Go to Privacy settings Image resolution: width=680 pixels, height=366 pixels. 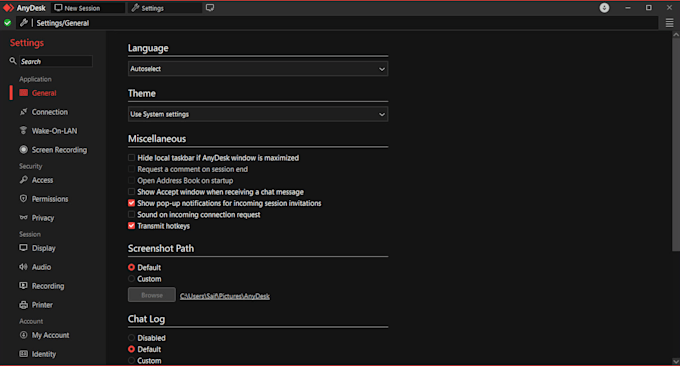pyautogui.click(x=43, y=218)
